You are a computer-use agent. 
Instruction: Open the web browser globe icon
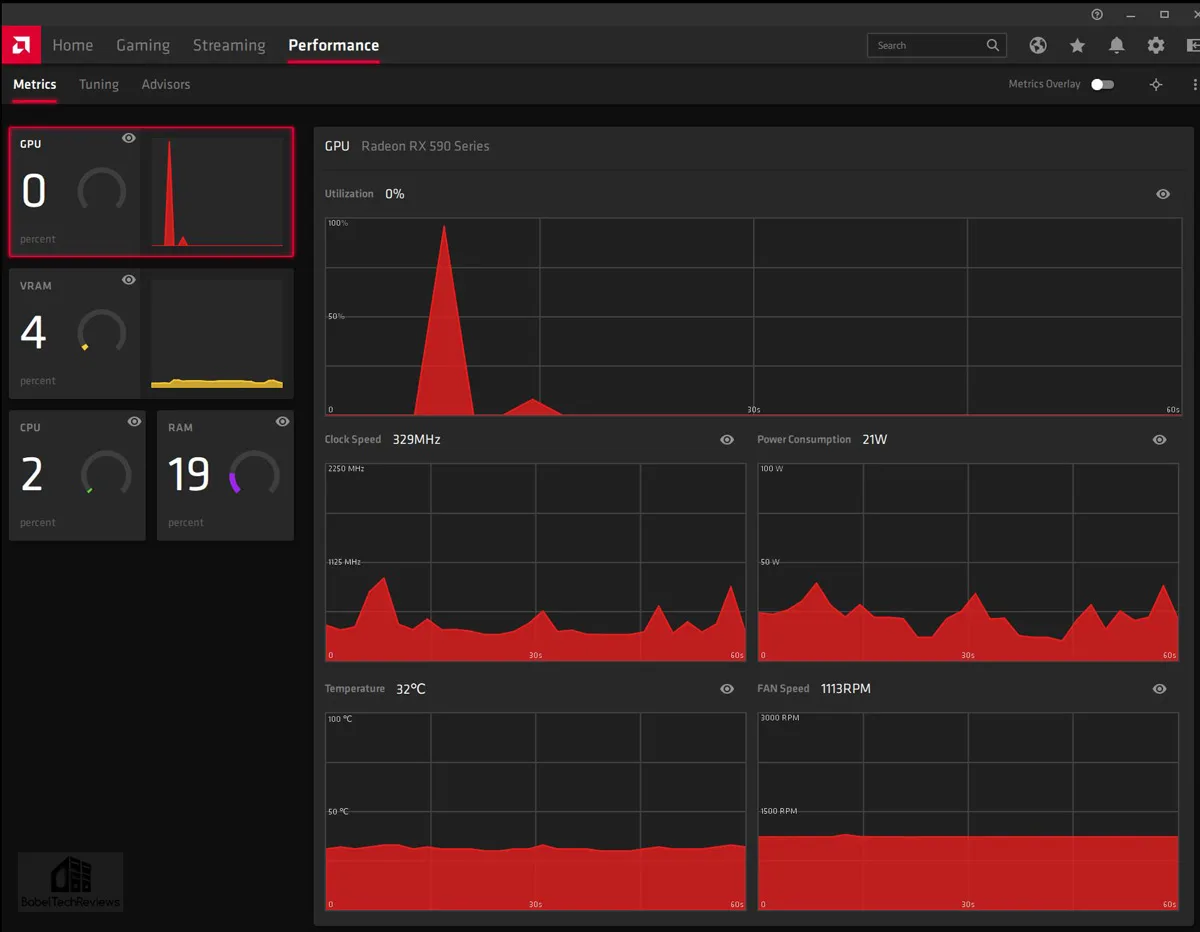coord(1038,45)
